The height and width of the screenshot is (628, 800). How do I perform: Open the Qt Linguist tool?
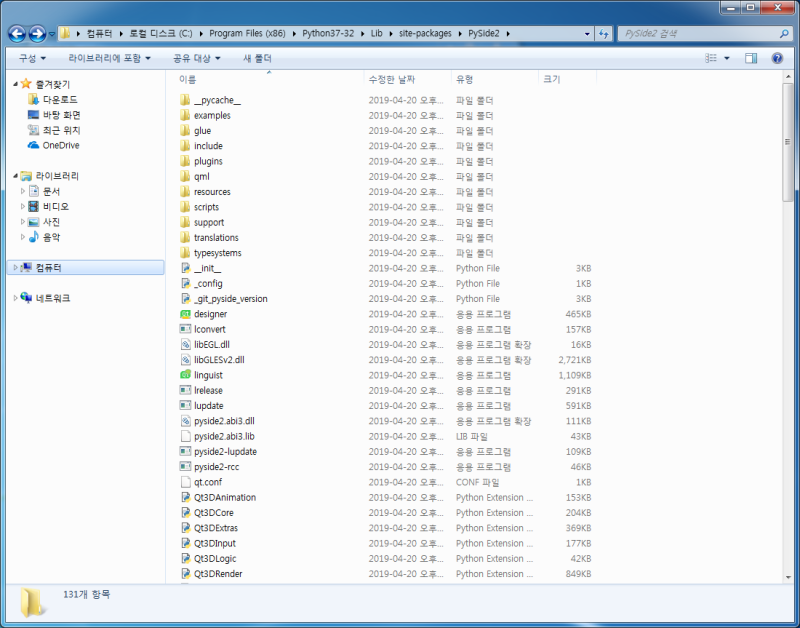pos(210,375)
